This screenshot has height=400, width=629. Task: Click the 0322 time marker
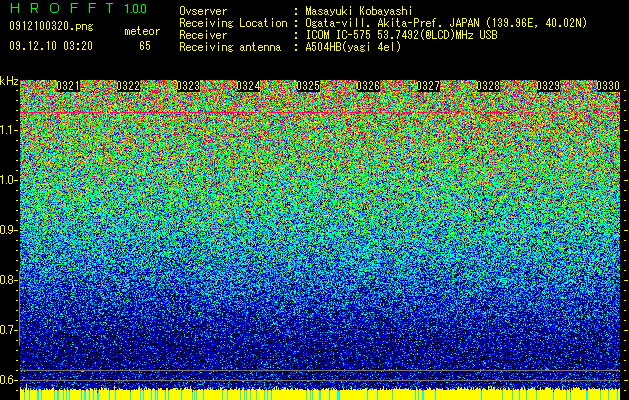(x=128, y=86)
